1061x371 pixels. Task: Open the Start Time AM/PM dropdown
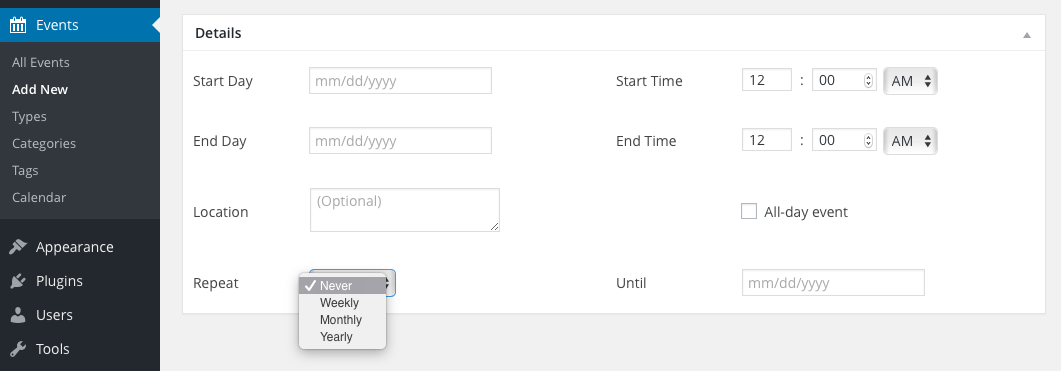pyautogui.click(x=911, y=81)
